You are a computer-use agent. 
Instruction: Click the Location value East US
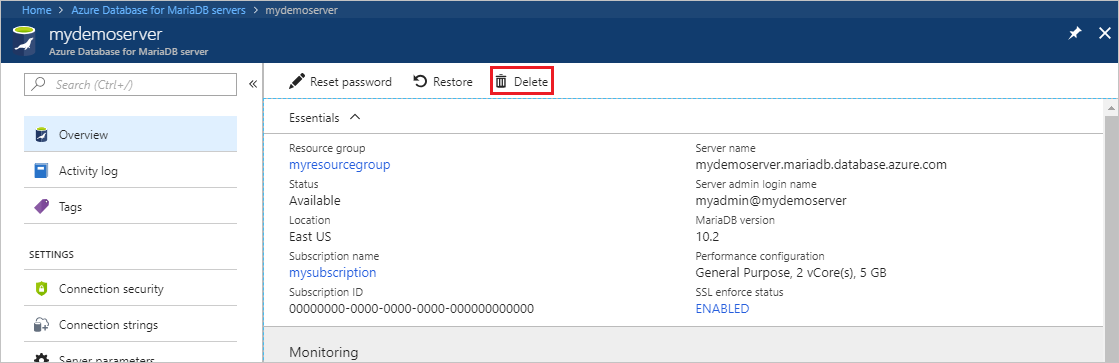pos(310,236)
